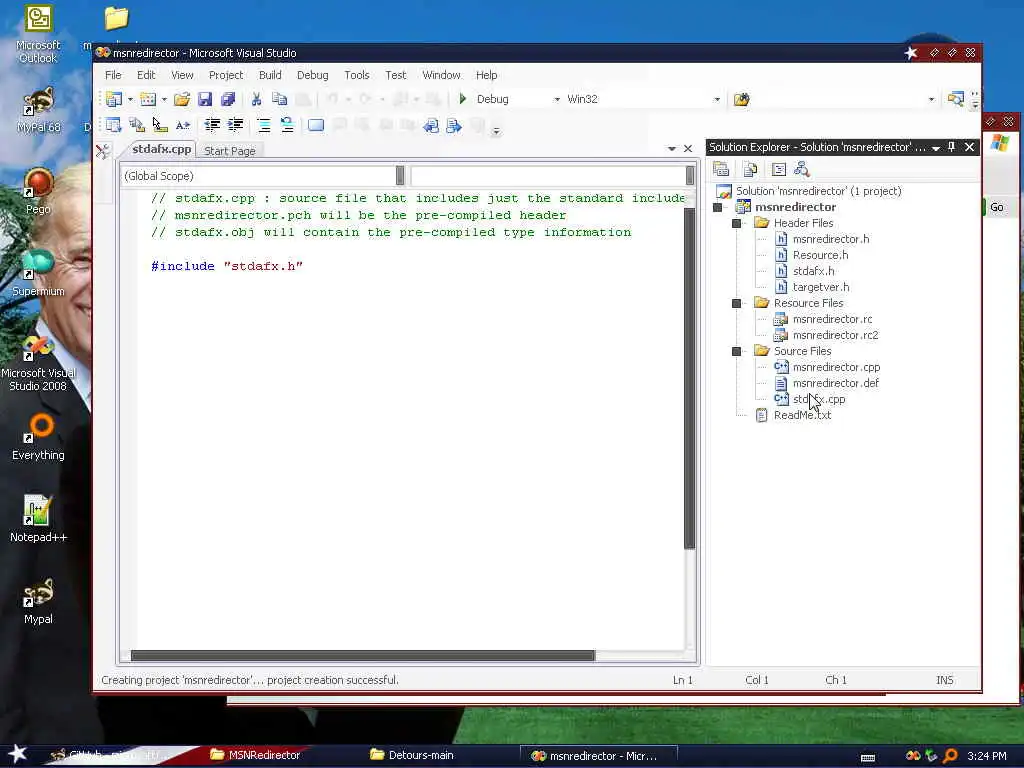Start debugging with the green play arrow
1024x768 pixels.
point(462,99)
